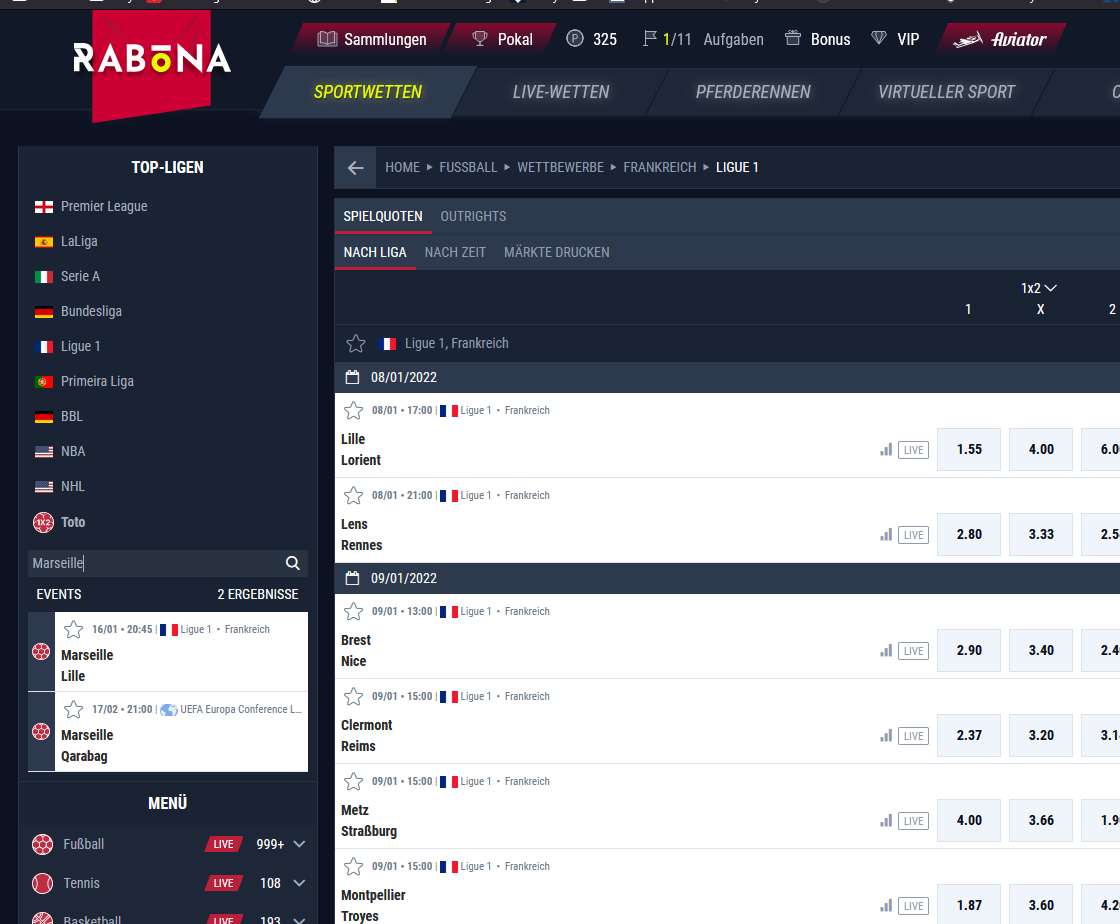Expand the Fußball menu chevron
1120x924 pixels.
pyautogui.click(x=300, y=844)
